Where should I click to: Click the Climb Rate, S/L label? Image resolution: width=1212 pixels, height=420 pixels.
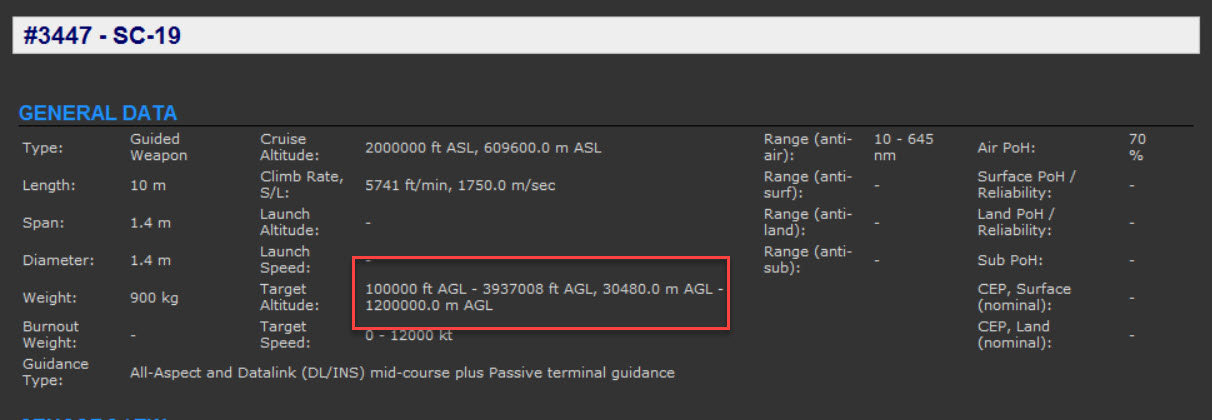click(287, 185)
